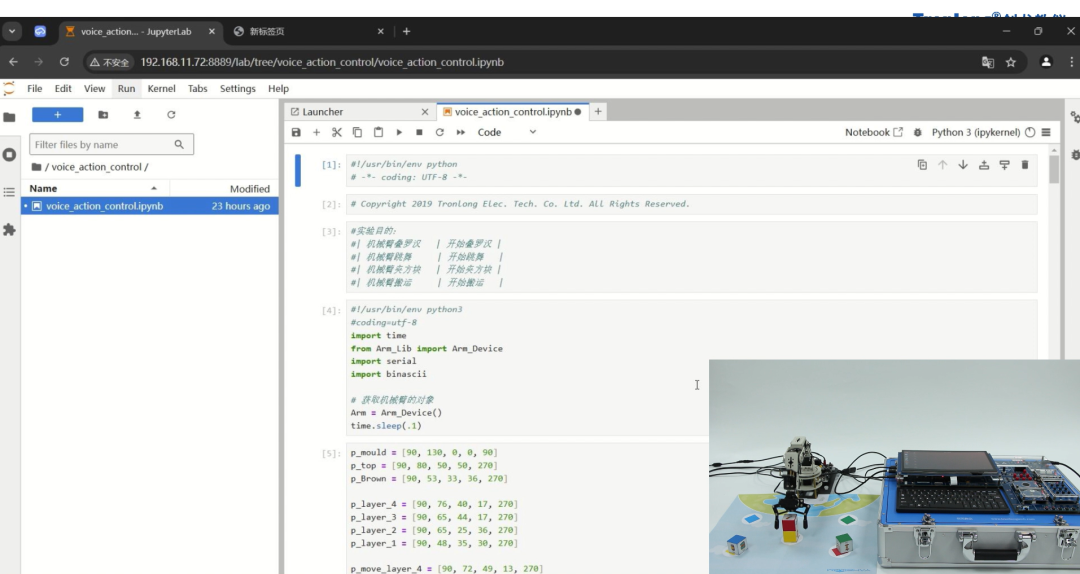
Task: Restart kernel and run all cells
Action: pyautogui.click(x=461, y=132)
